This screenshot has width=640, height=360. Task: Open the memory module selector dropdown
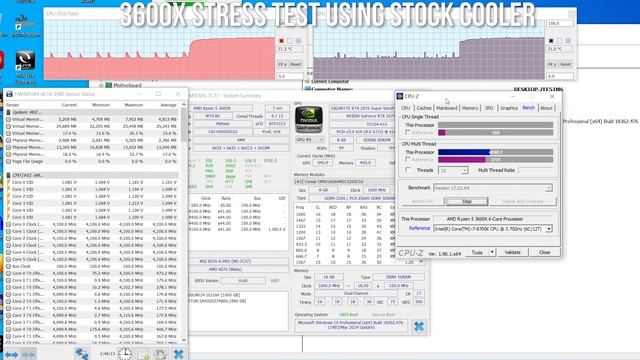tap(345, 181)
